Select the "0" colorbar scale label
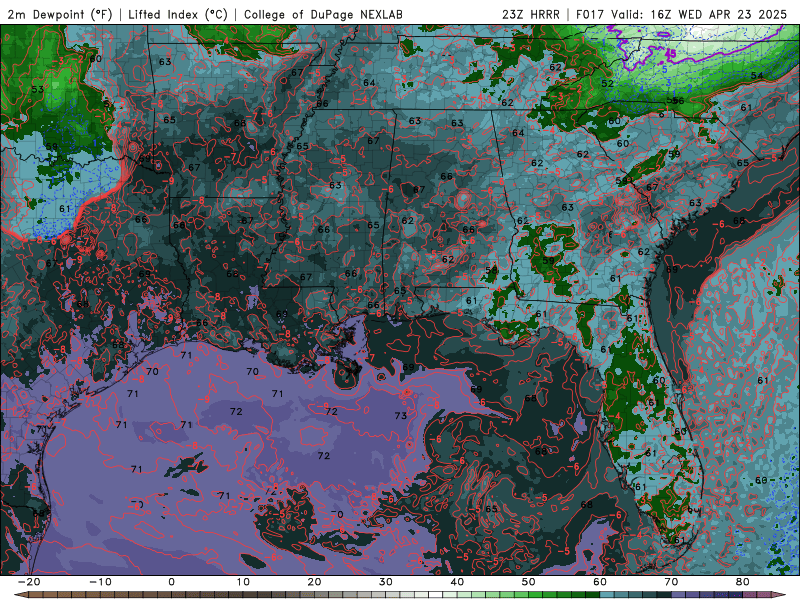This screenshot has width=800, height=600. pos(171,582)
